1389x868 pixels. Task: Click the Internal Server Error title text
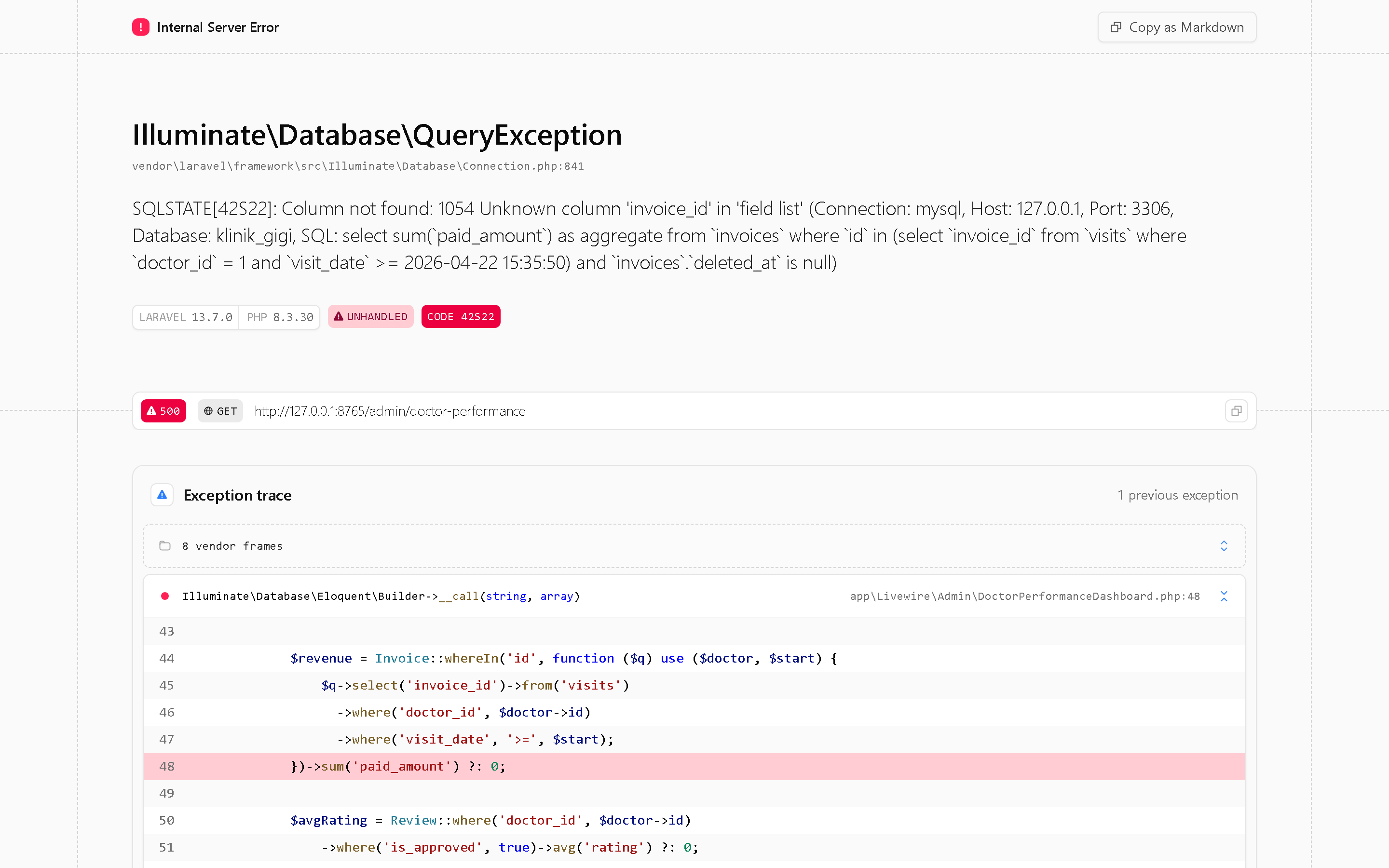pos(218,27)
